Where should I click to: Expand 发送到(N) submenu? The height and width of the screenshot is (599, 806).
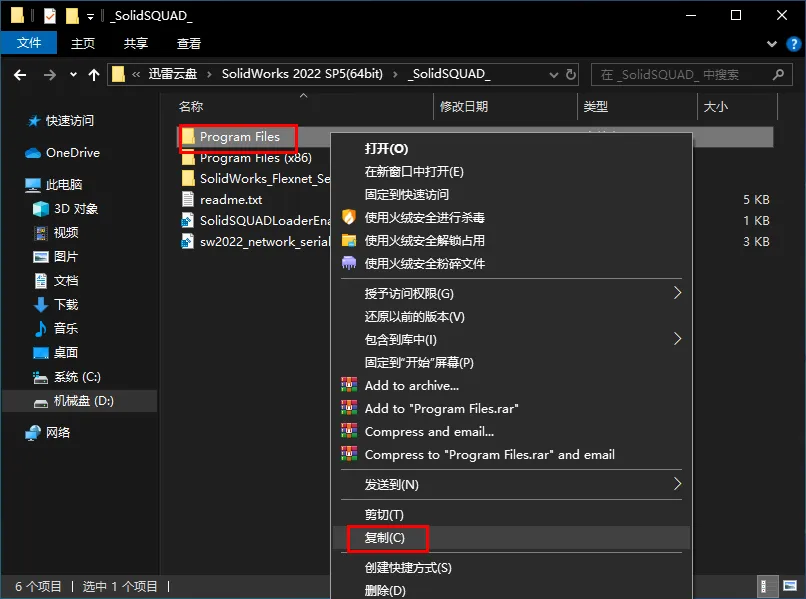point(512,485)
